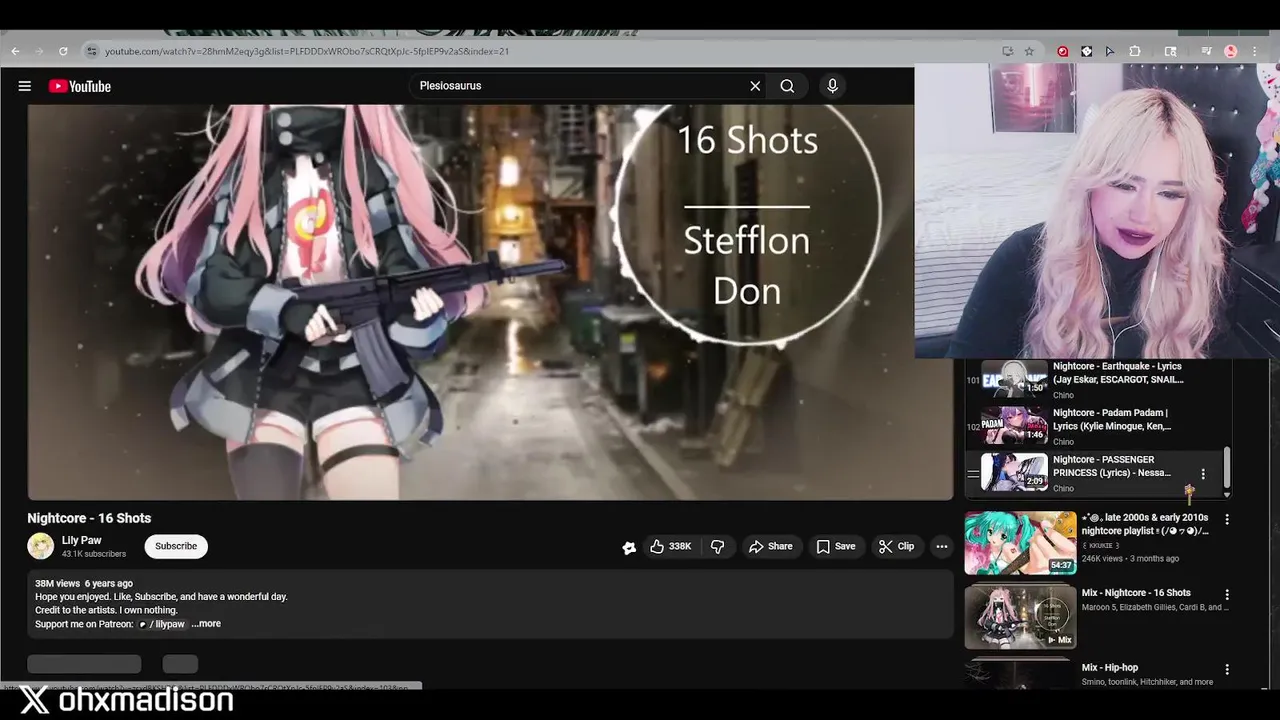View site information icon in address bar
Viewport: 1280px width, 720px height.
pyautogui.click(x=91, y=51)
